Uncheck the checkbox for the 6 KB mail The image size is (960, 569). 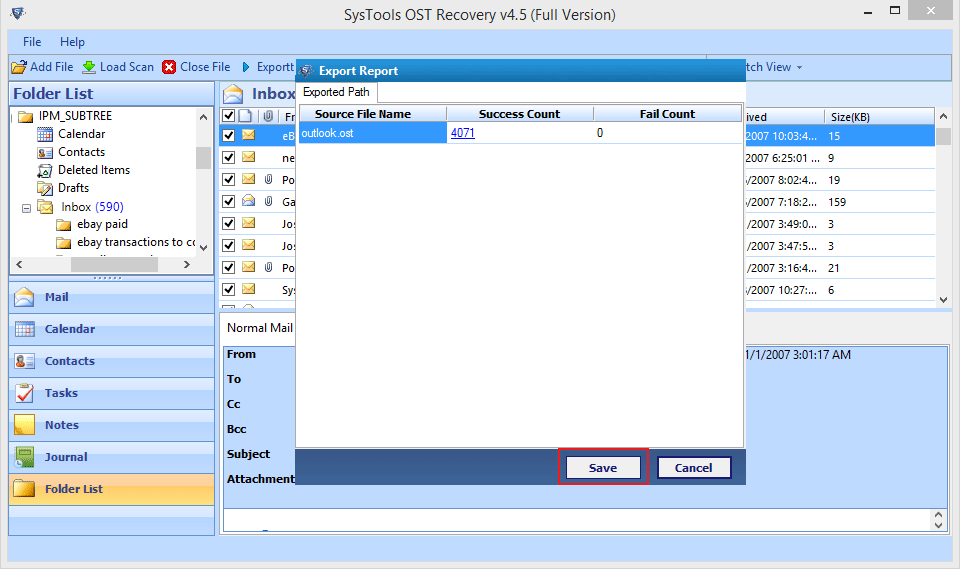228,290
